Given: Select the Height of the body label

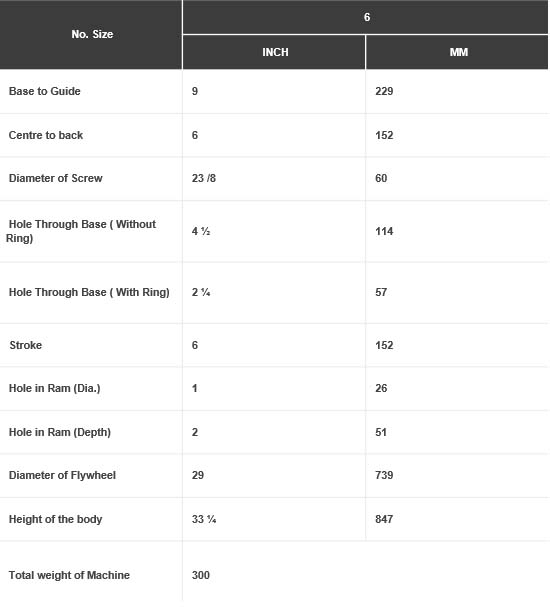Looking at the screenshot, I should 55,519.
